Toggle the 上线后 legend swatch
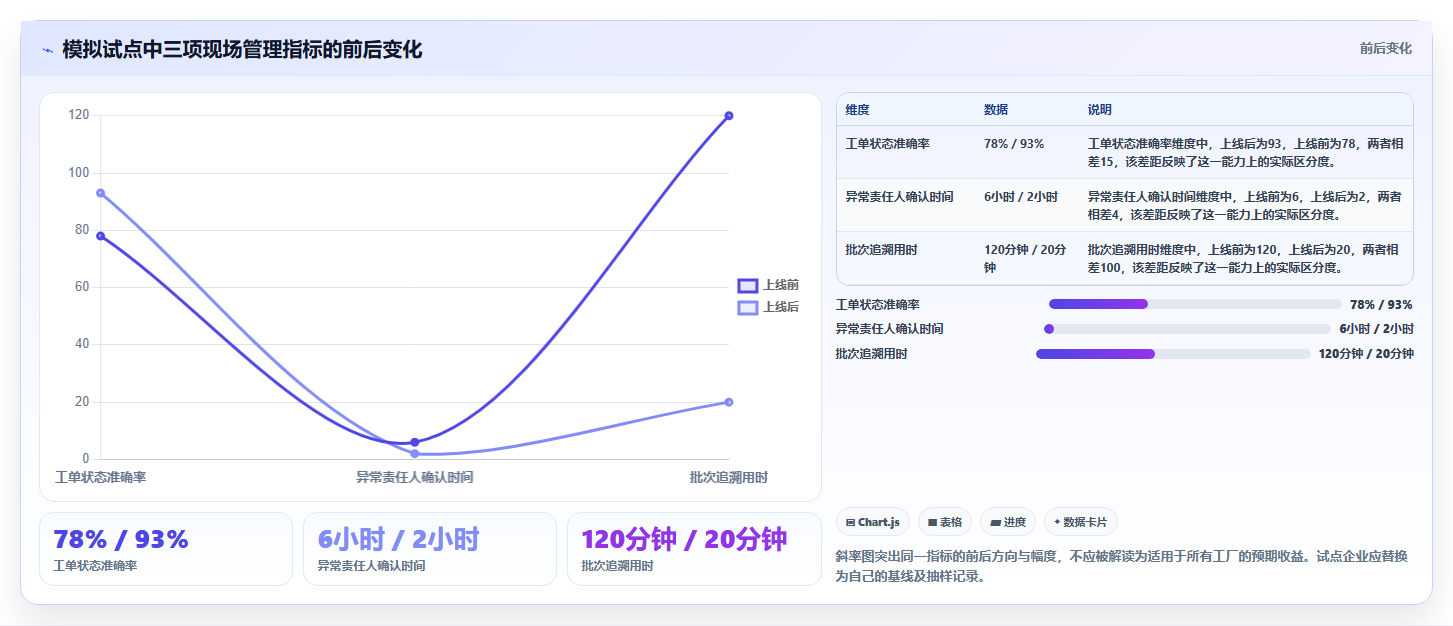The height and width of the screenshot is (626, 1453). pyautogui.click(x=747, y=307)
